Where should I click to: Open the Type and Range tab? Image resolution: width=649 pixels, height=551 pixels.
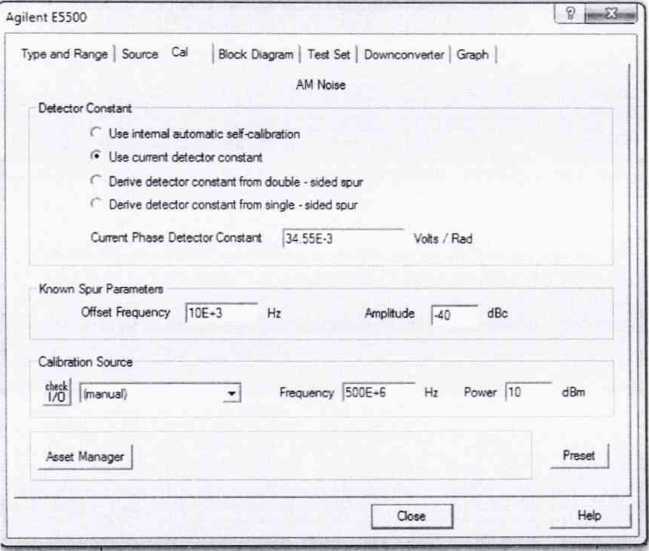64,54
